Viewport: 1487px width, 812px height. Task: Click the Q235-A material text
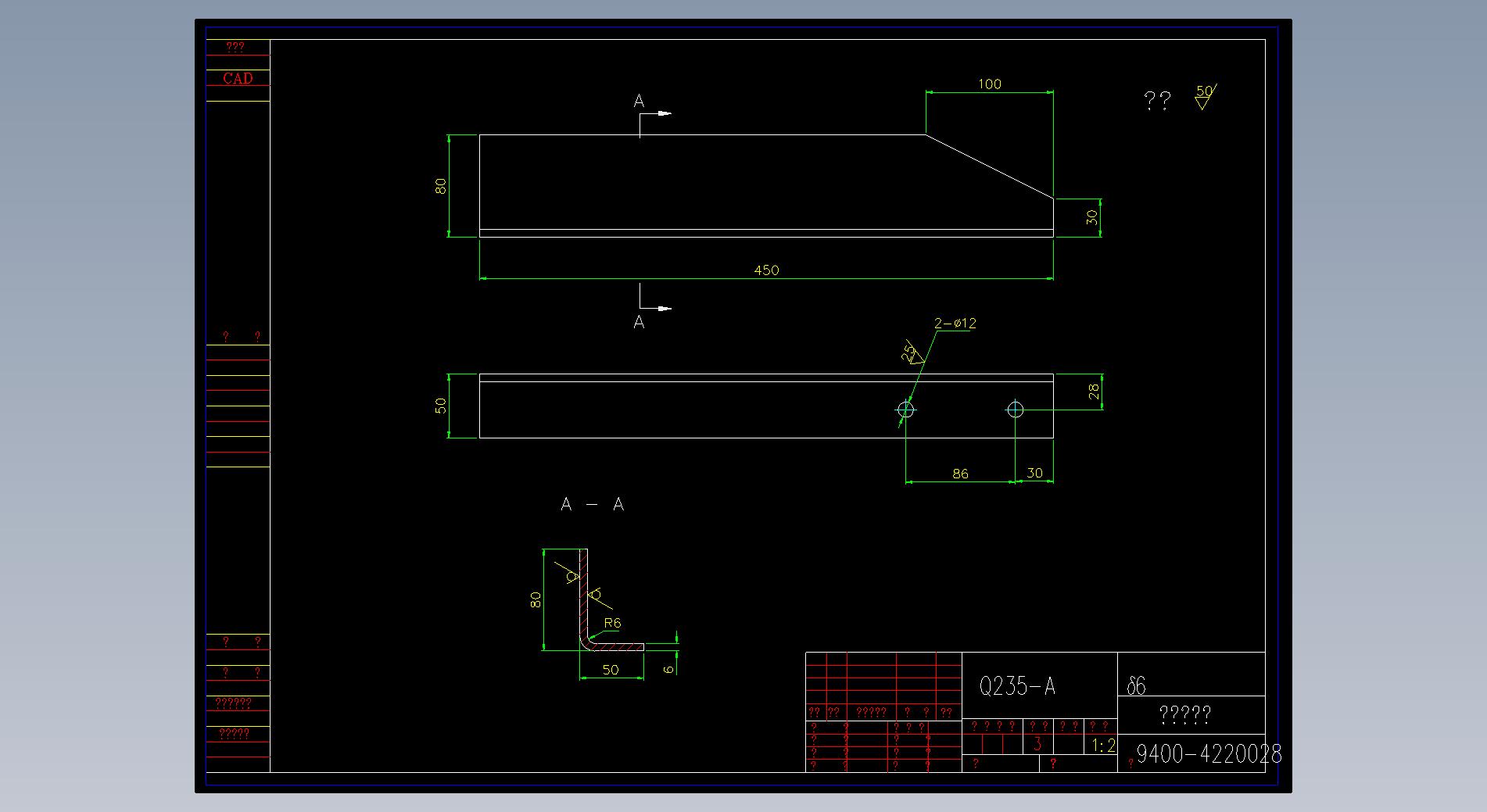(x=1017, y=686)
